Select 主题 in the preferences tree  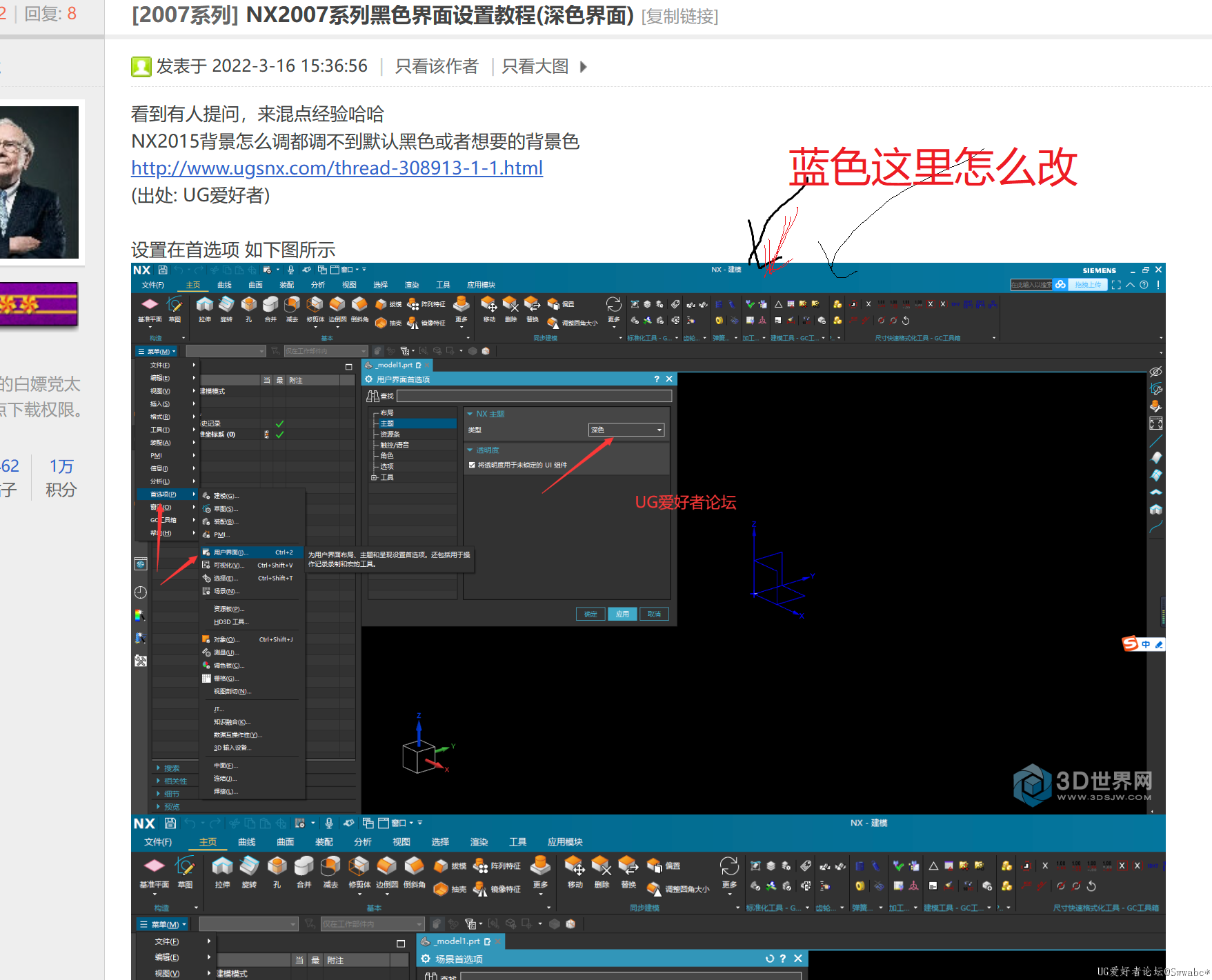(x=388, y=423)
